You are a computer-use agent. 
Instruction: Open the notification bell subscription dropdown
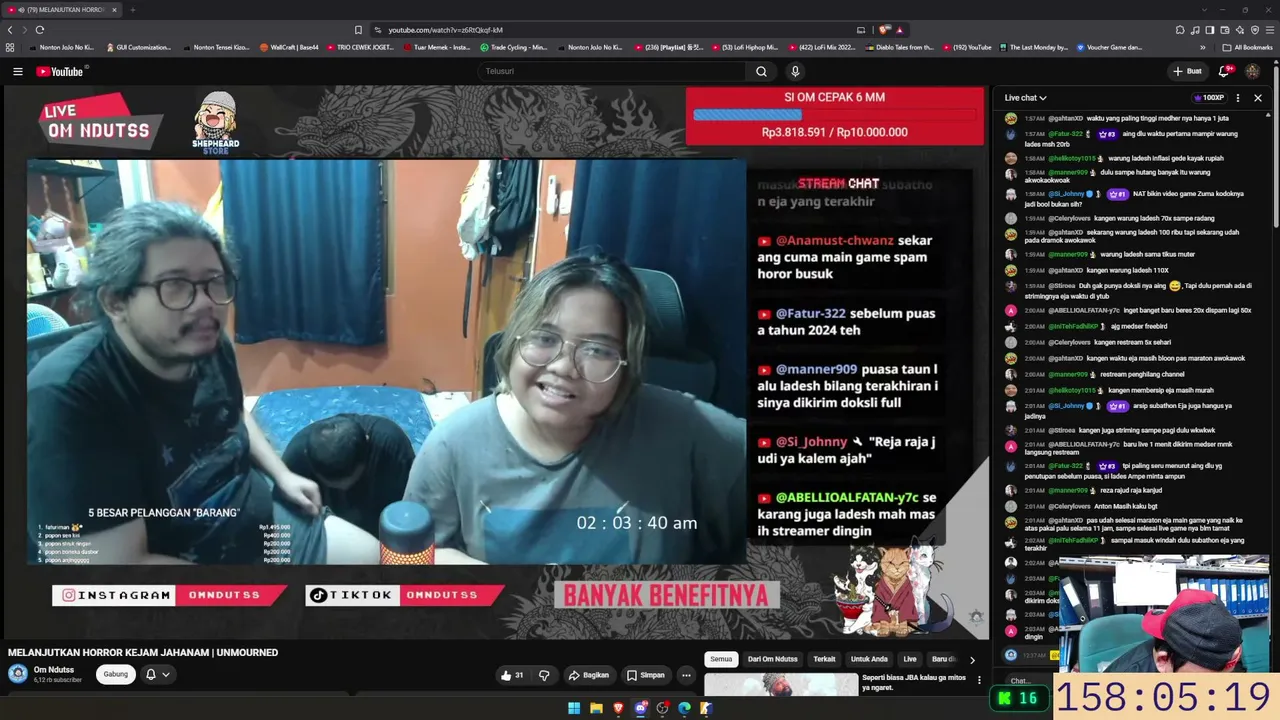157,675
